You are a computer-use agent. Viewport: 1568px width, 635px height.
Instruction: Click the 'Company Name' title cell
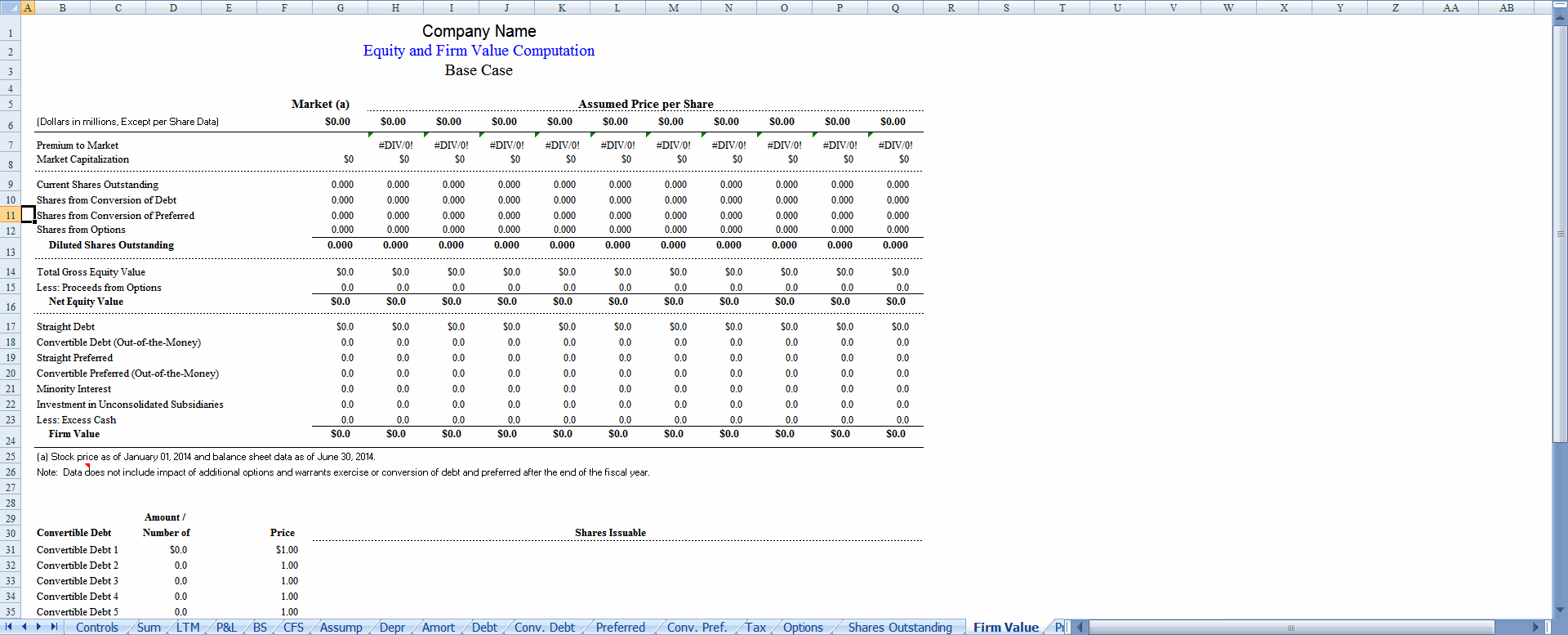click(479, 31)
